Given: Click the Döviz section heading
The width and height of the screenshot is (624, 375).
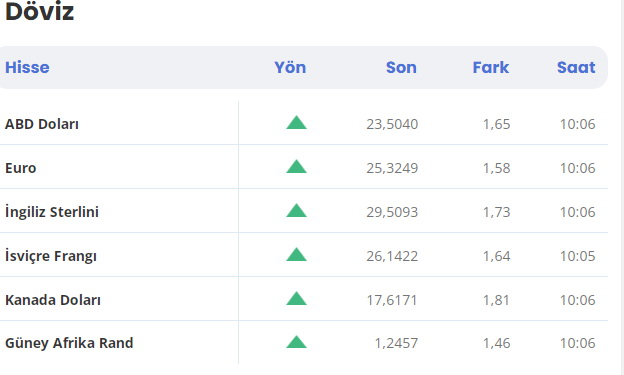Looking at the screenshot, I should [39, 11].
